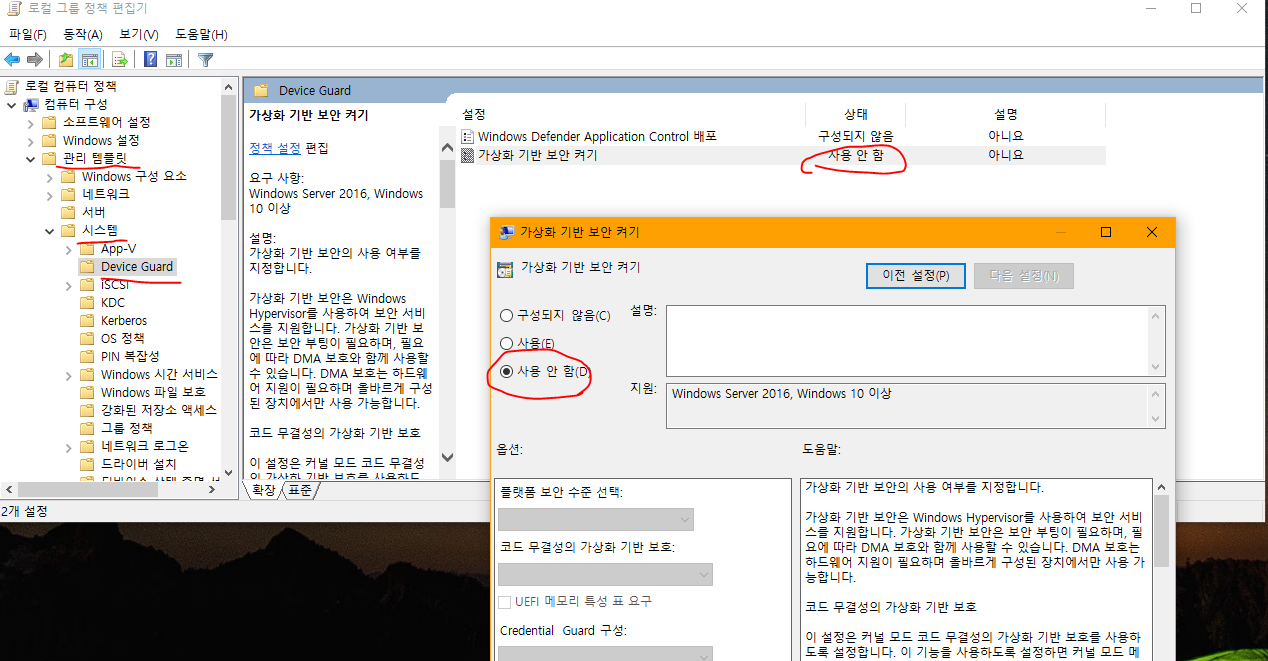Click the Device Guard folder icon in header
Viewport: 1268px width, 661px height.
pos(261,90)
